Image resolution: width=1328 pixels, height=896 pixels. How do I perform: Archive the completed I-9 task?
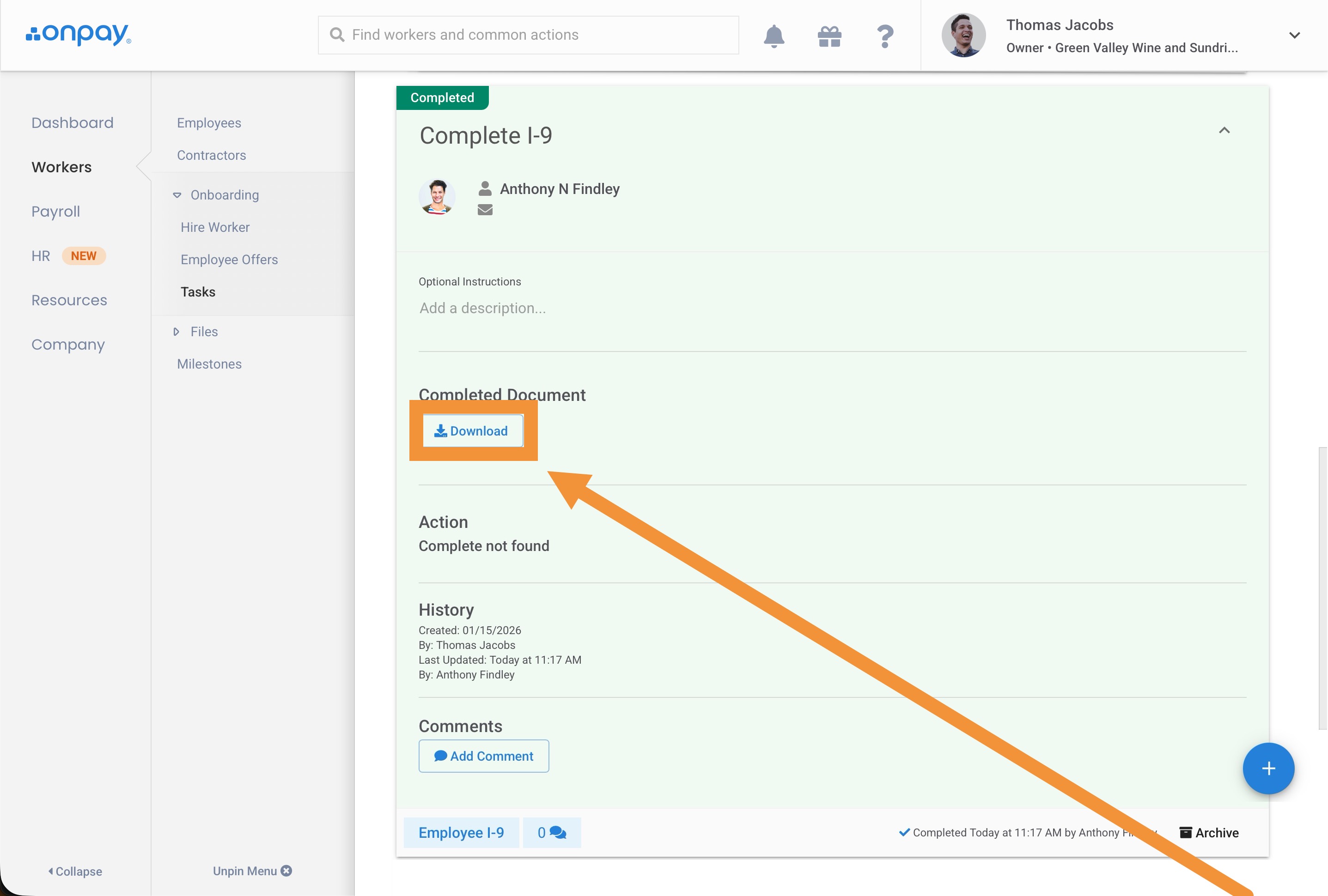pyautogui.click(x=1209, y=833)
